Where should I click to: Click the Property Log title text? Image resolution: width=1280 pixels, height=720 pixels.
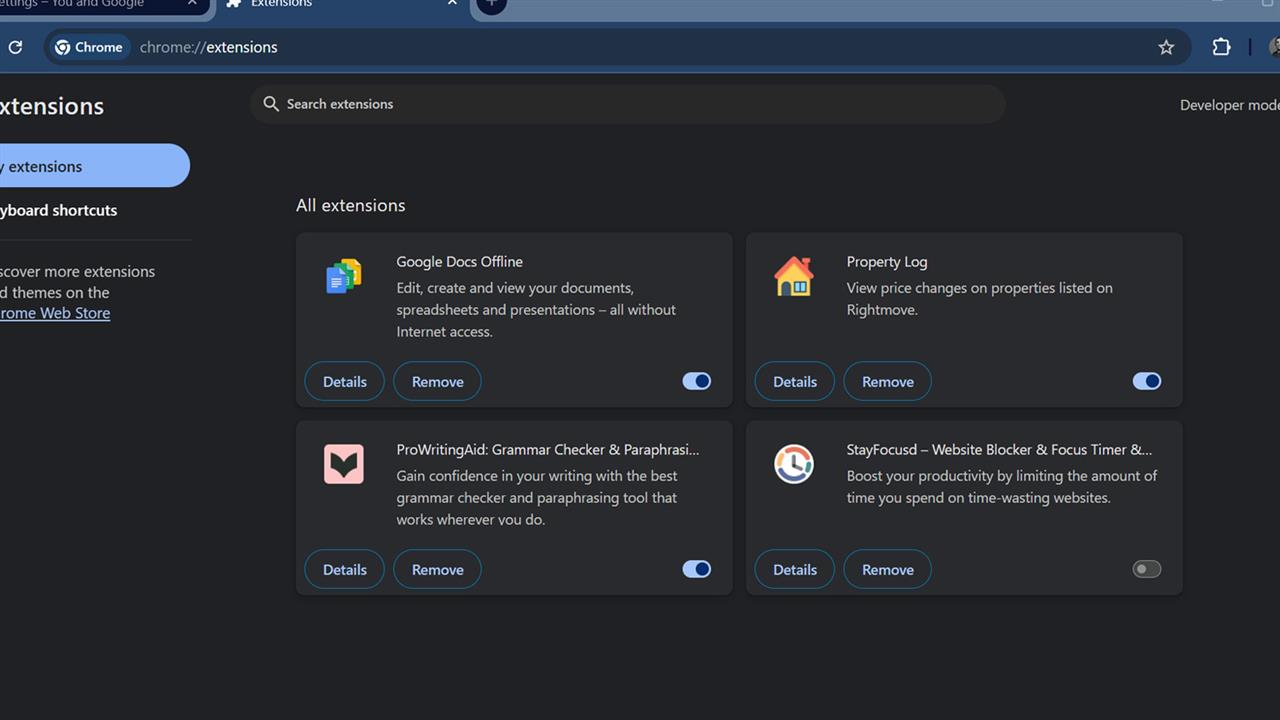[887, 262]
